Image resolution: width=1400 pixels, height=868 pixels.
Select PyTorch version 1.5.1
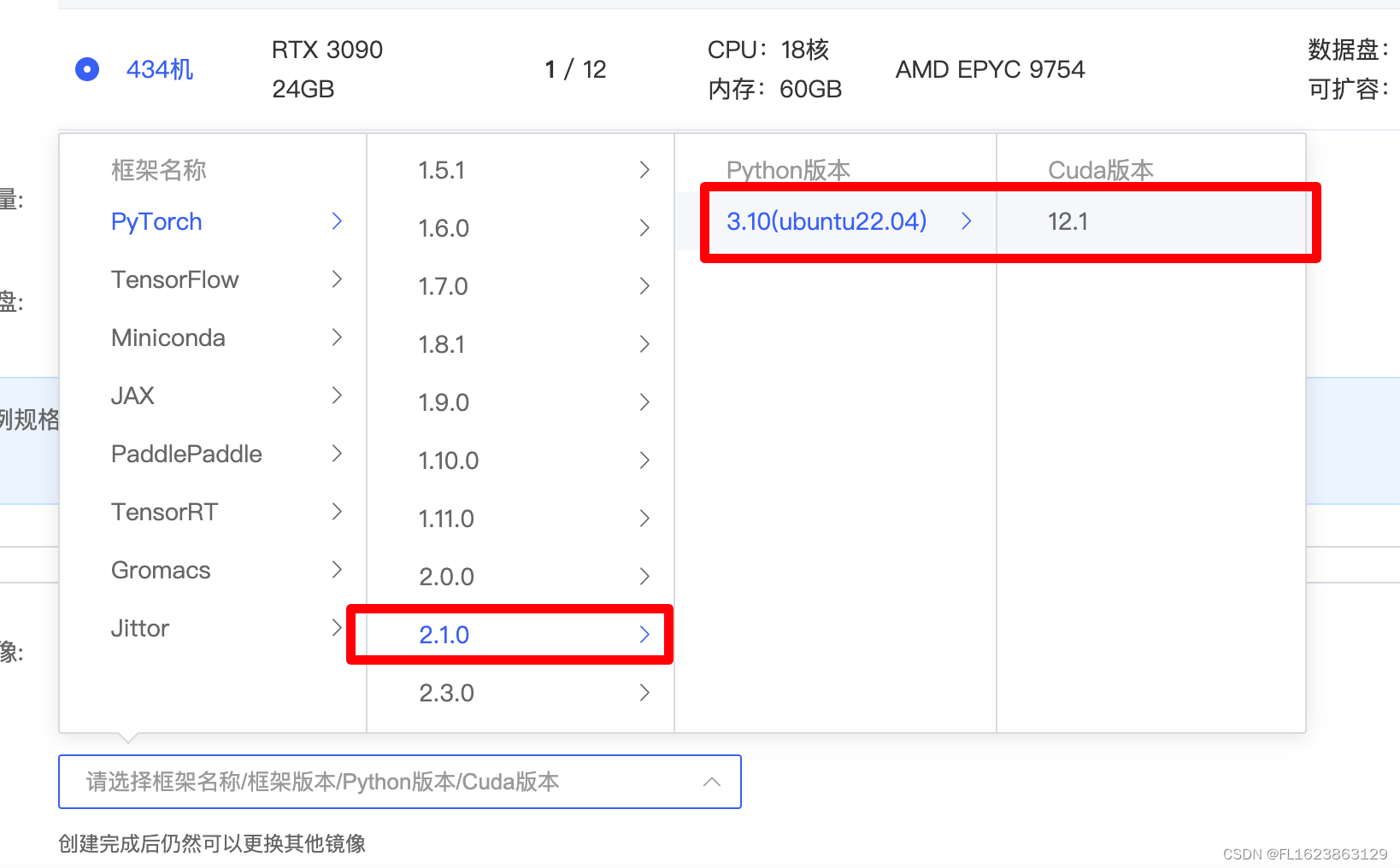[x=443, y=170]
